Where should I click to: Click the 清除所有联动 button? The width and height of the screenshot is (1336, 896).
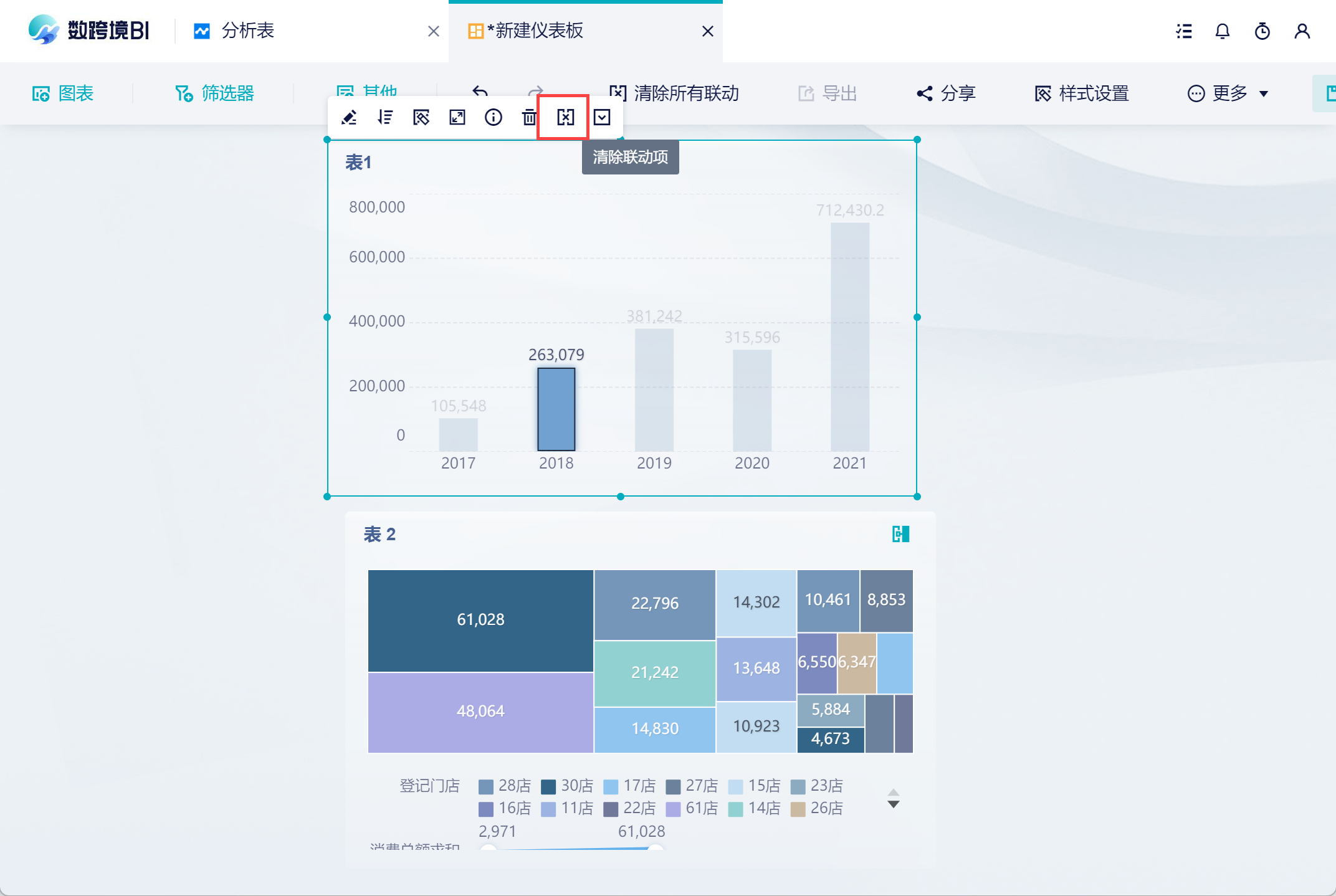pos(674,93)
